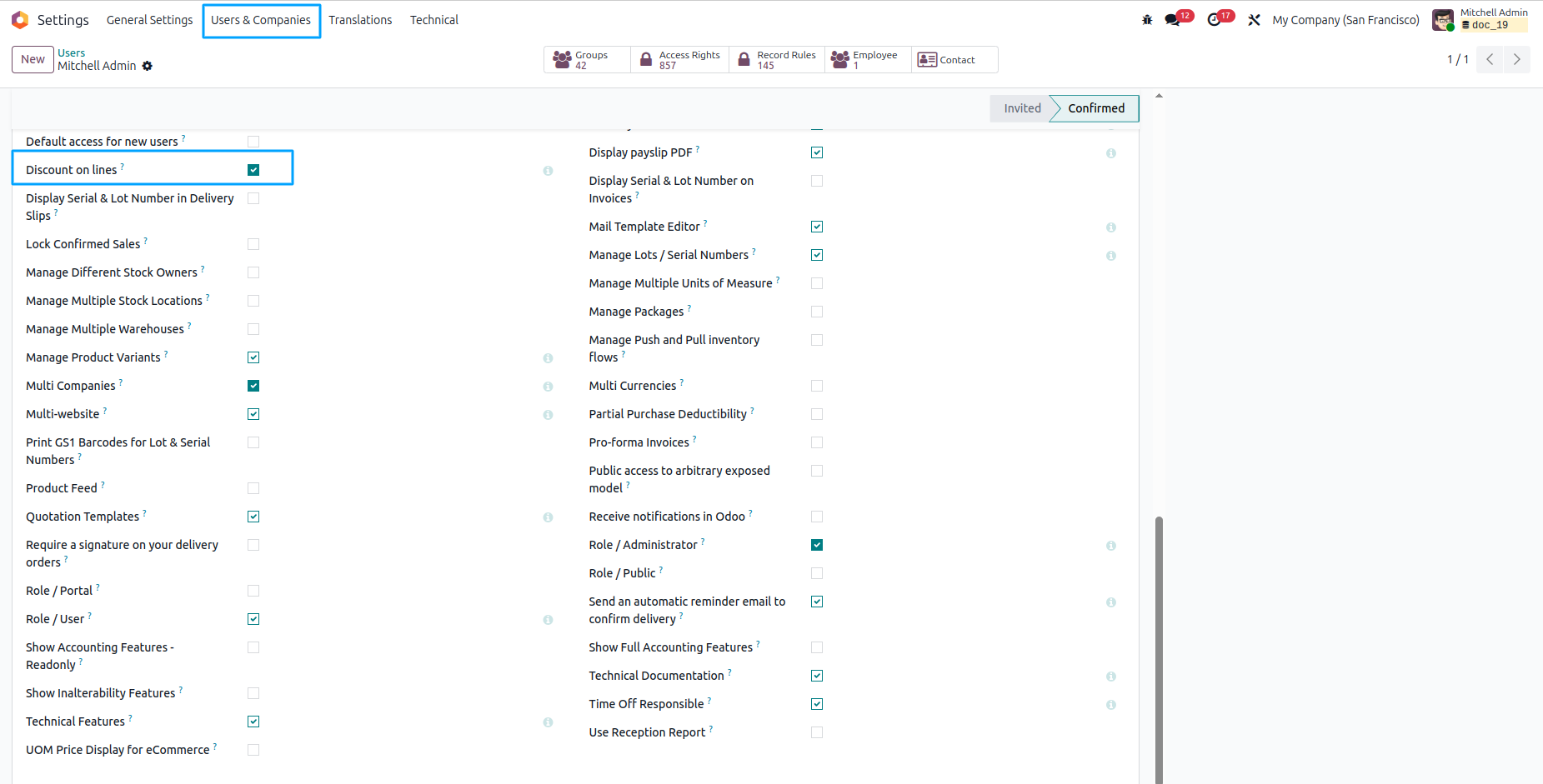
Task: Click the New button
Action: (33, 59)
